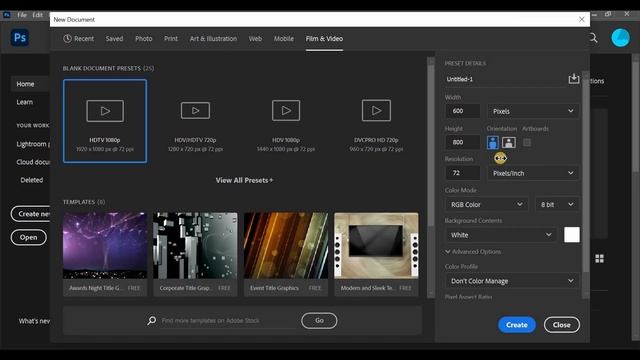Click the Height input field

tap(462, 142)
